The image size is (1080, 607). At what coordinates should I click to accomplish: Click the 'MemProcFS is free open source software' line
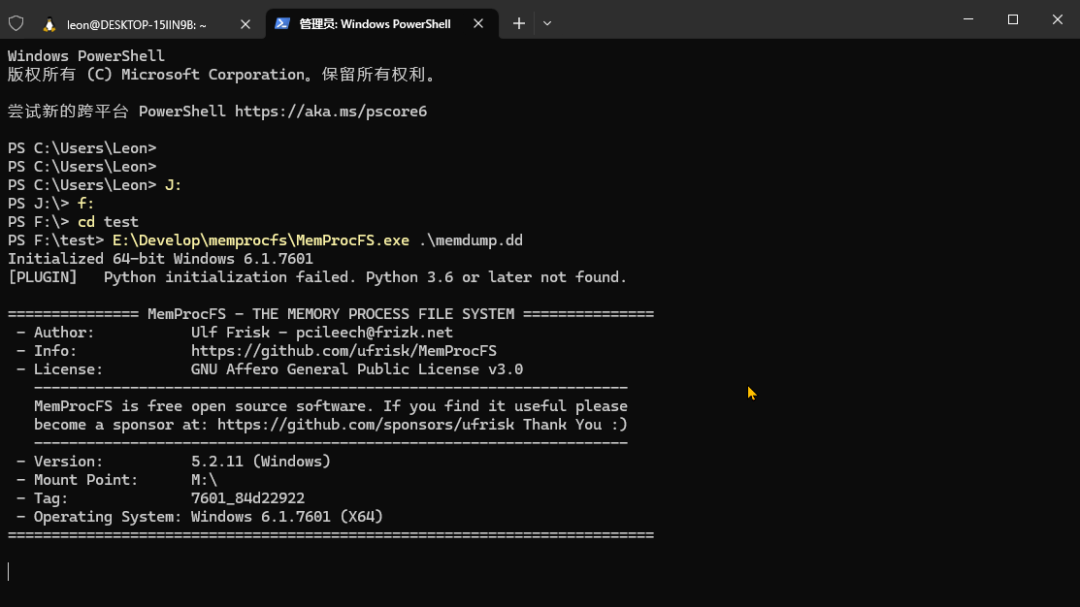click(x=331, y=407)
